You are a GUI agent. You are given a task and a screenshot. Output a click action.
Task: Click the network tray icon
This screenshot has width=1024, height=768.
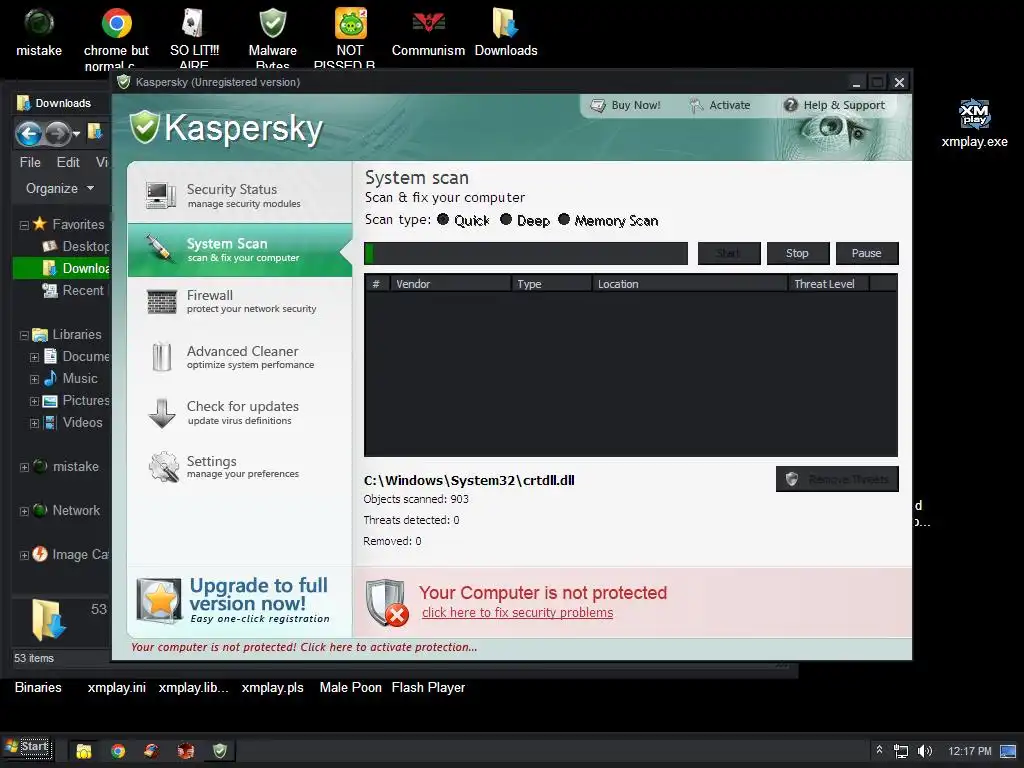pos(901,752)
